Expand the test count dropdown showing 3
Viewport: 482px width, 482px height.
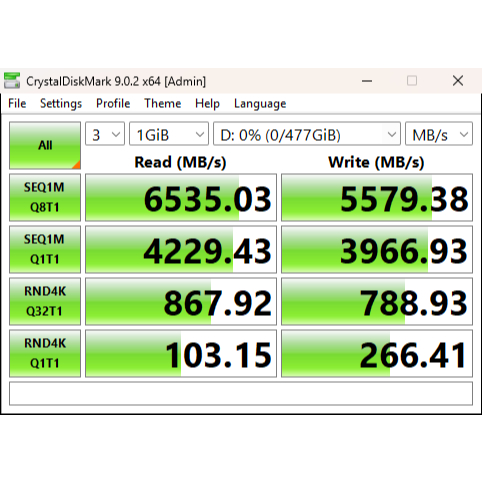[x=105, y=134]
